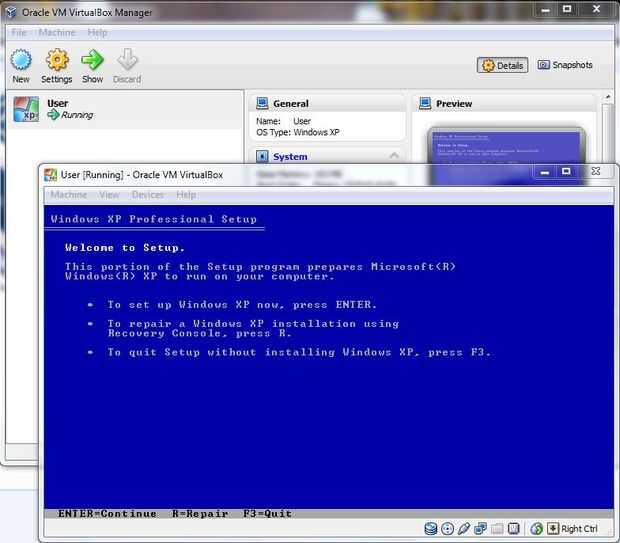Click the Right Ctrl host key label
Image resolution: width=620 pixels, height=543 pixels.
tap(579, 529)
